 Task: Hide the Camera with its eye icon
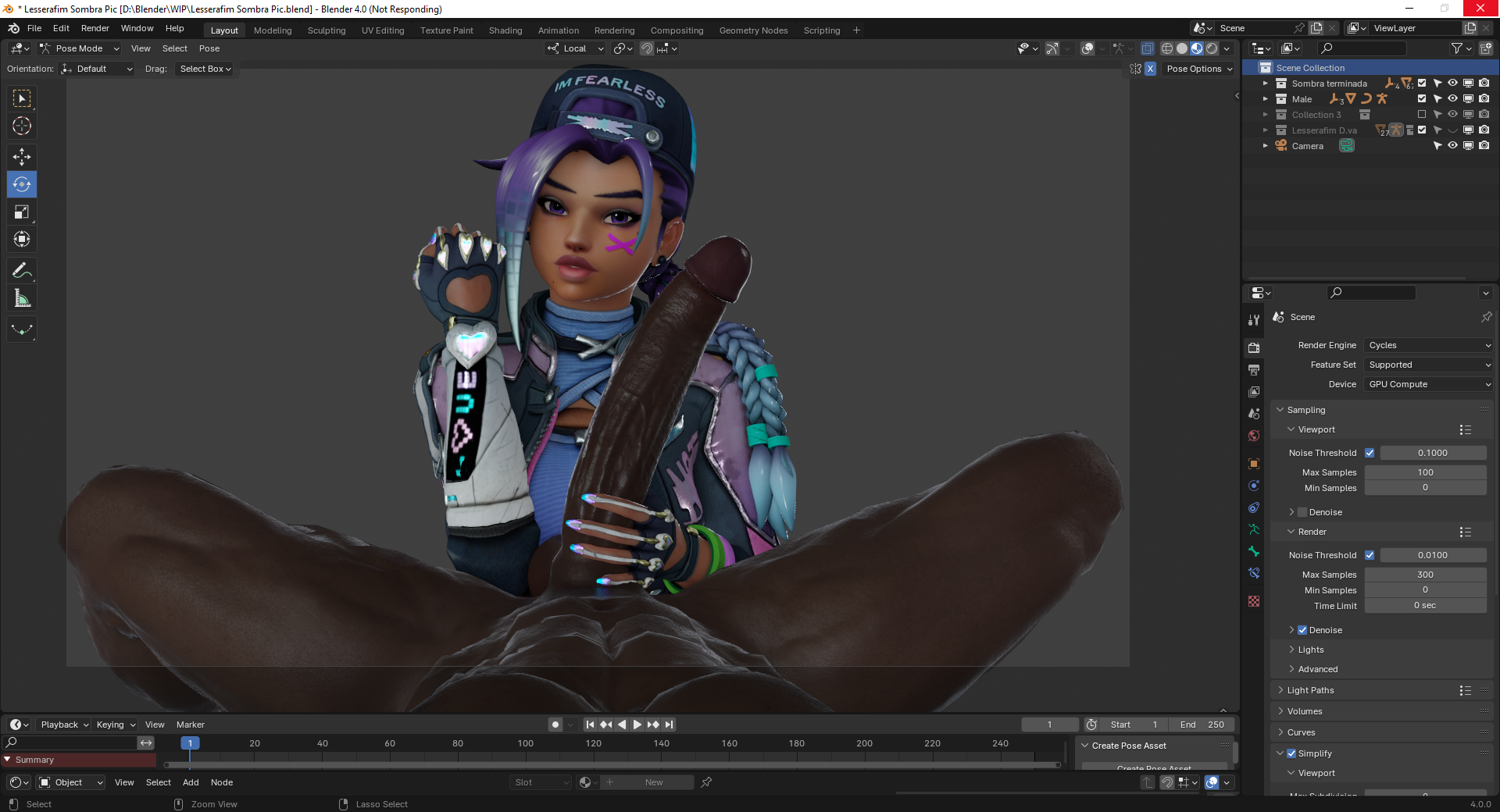1452,146
